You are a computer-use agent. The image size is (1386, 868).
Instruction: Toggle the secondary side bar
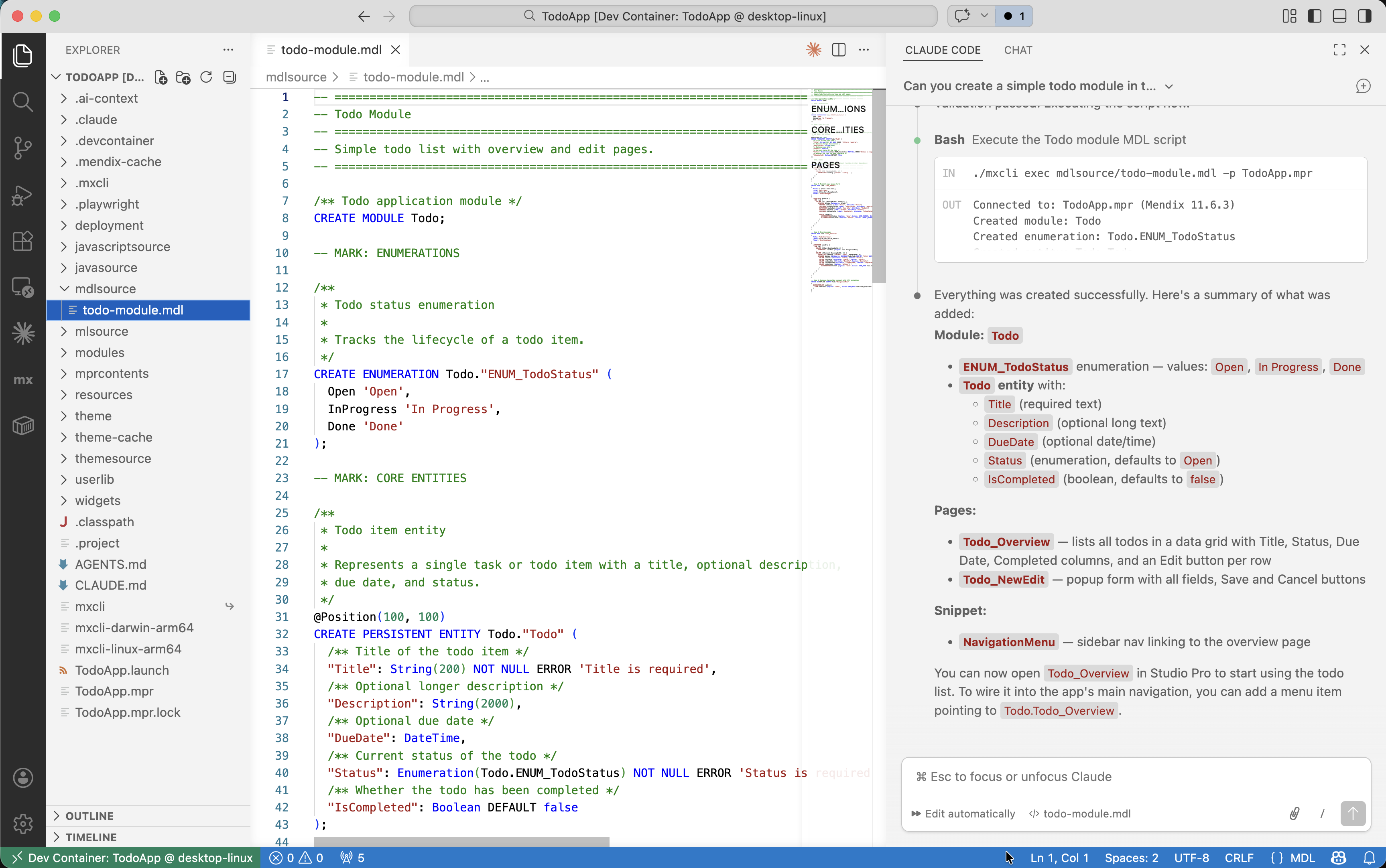1365,16
